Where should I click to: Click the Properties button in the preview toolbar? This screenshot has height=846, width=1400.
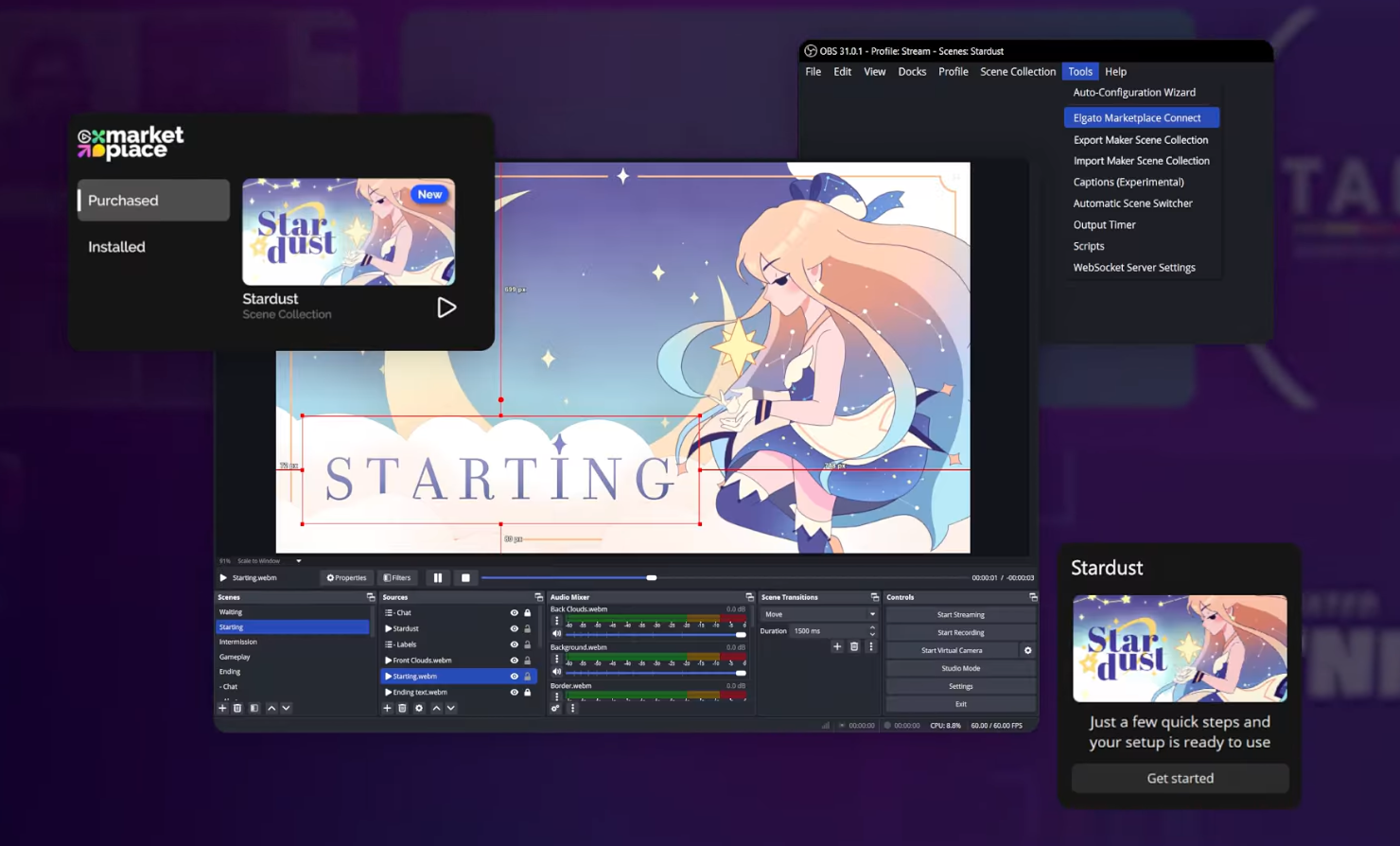tap(346, 577)
